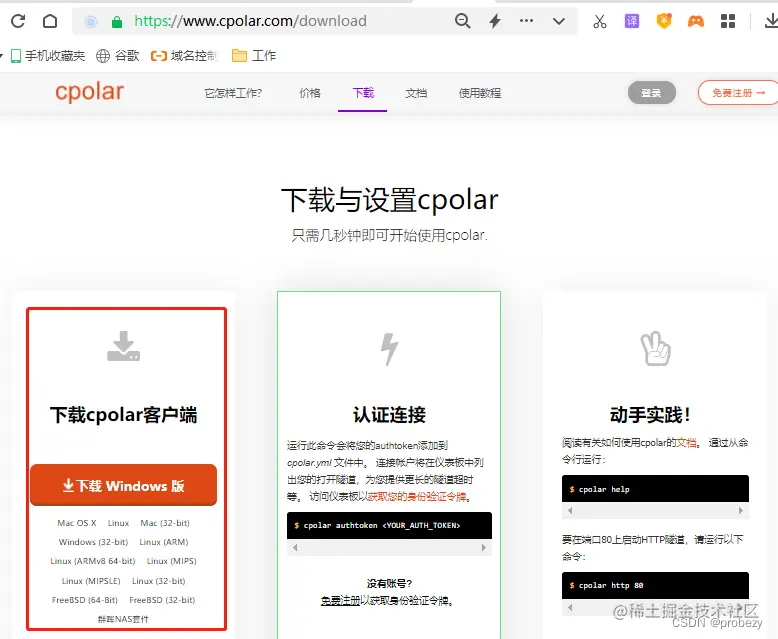Open the scissors screenshot tool
Viewport: 778px width, 639px height.
599,21
